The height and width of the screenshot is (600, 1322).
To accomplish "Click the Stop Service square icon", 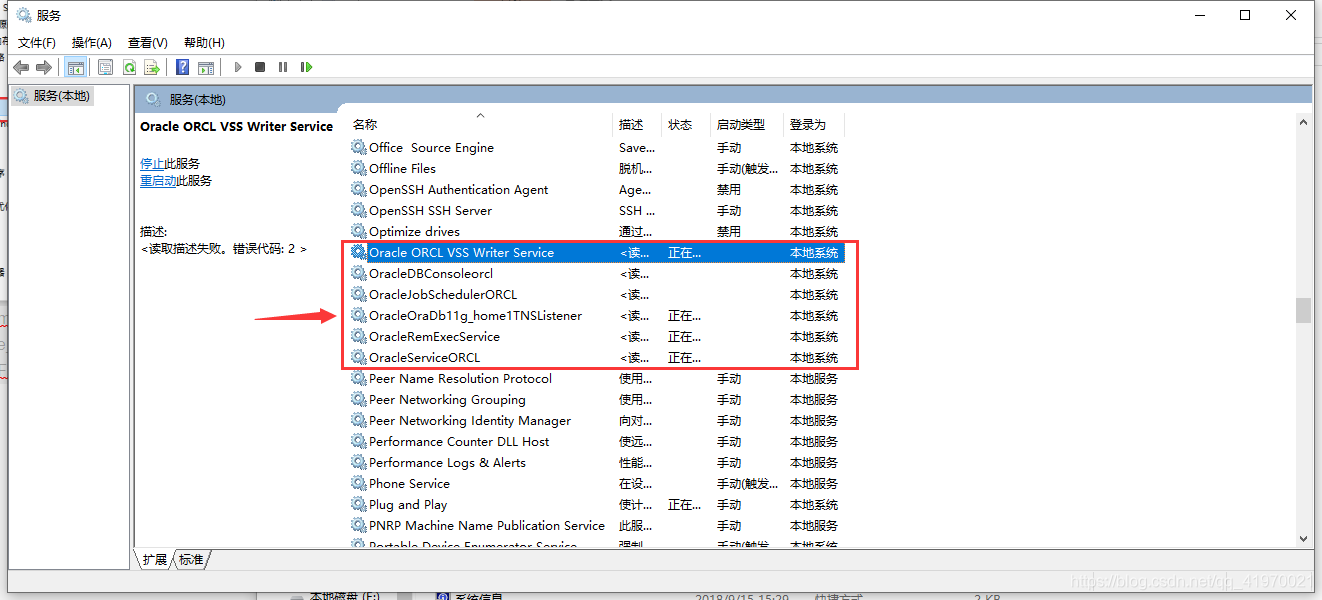I will click(x=260, y=67).
